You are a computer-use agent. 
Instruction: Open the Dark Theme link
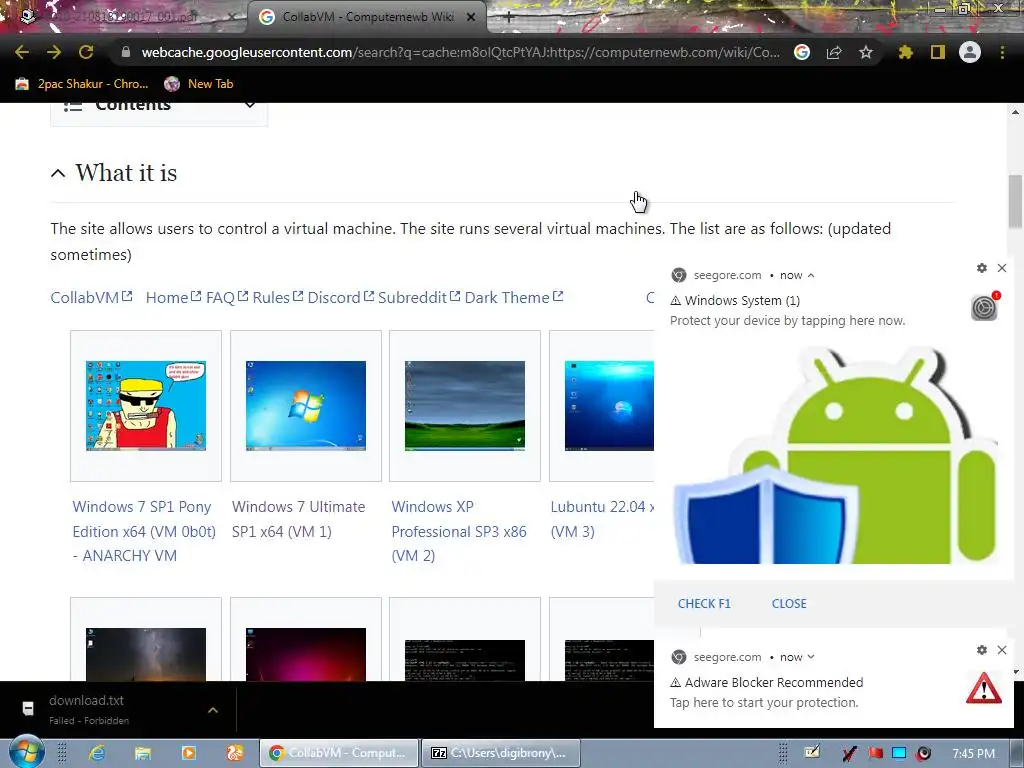513,298
